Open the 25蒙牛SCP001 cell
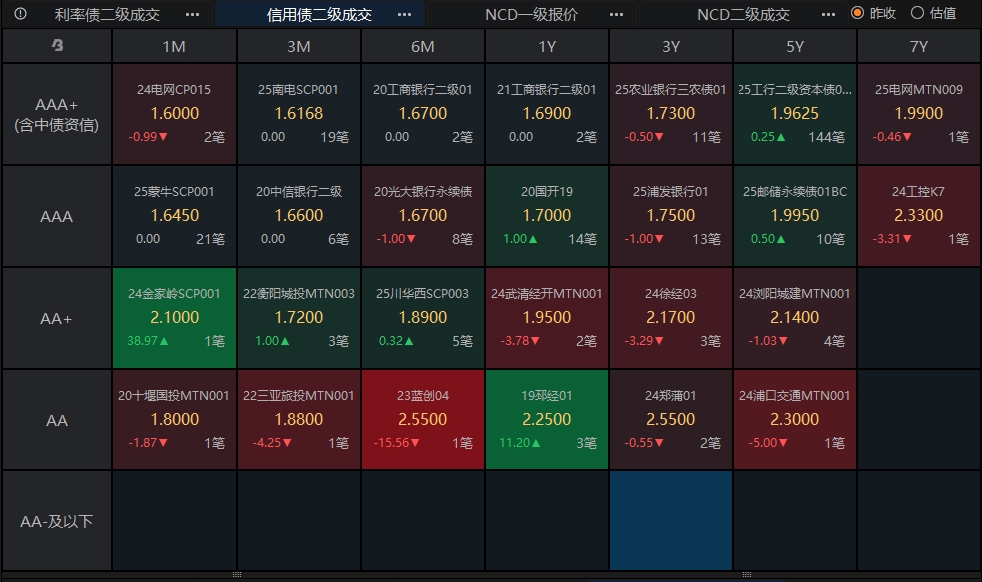982x582 pixels. click(174, 216)
